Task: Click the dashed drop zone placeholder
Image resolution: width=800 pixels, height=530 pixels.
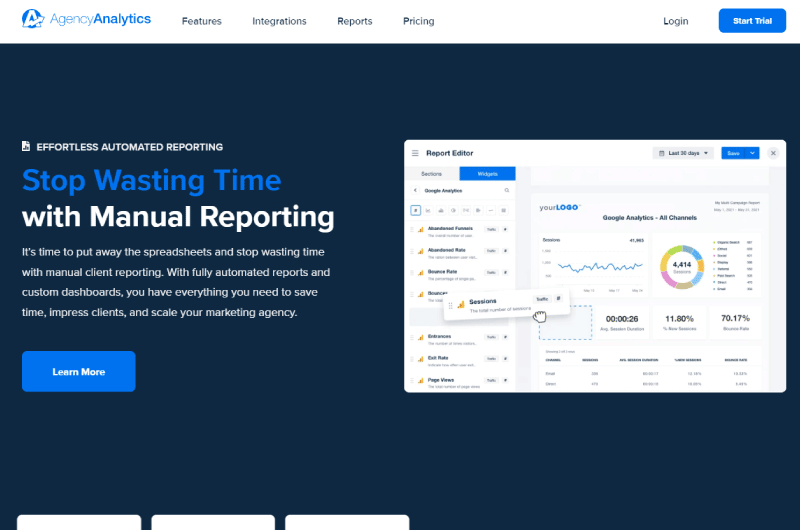Action: pyautogui.click(x=565, y=322)
